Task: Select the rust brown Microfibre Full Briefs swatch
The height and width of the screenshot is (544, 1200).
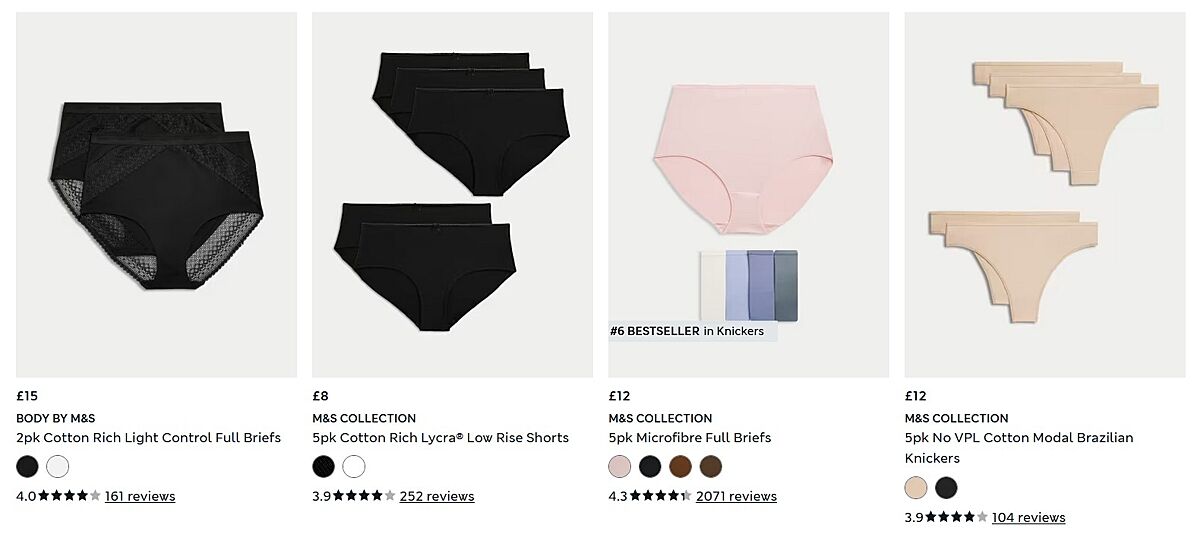Action: point(680,466)
